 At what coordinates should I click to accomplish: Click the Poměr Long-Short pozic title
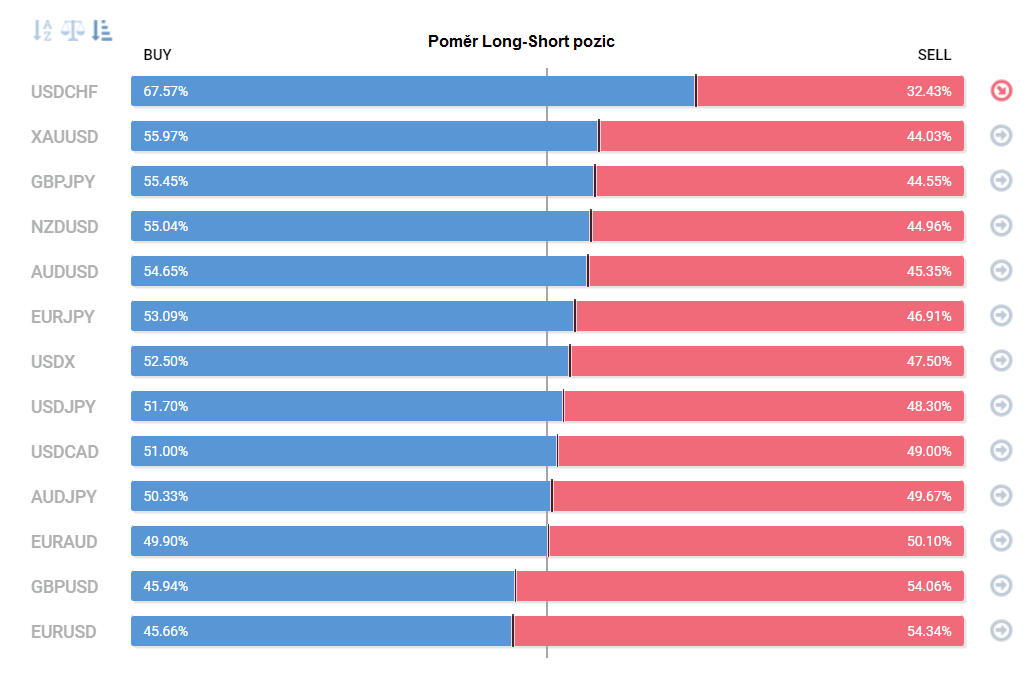click(x=521, y=42)
